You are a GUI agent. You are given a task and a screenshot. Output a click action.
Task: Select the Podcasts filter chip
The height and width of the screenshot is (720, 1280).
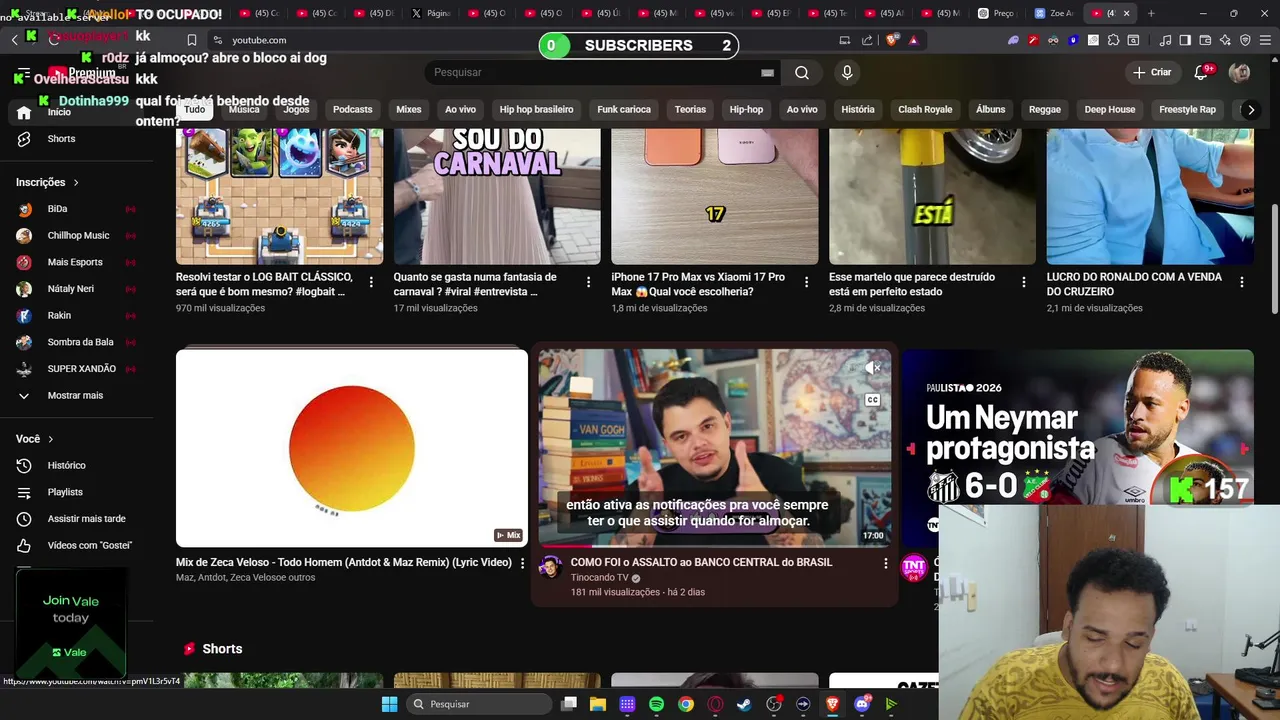tap(352, 109)
